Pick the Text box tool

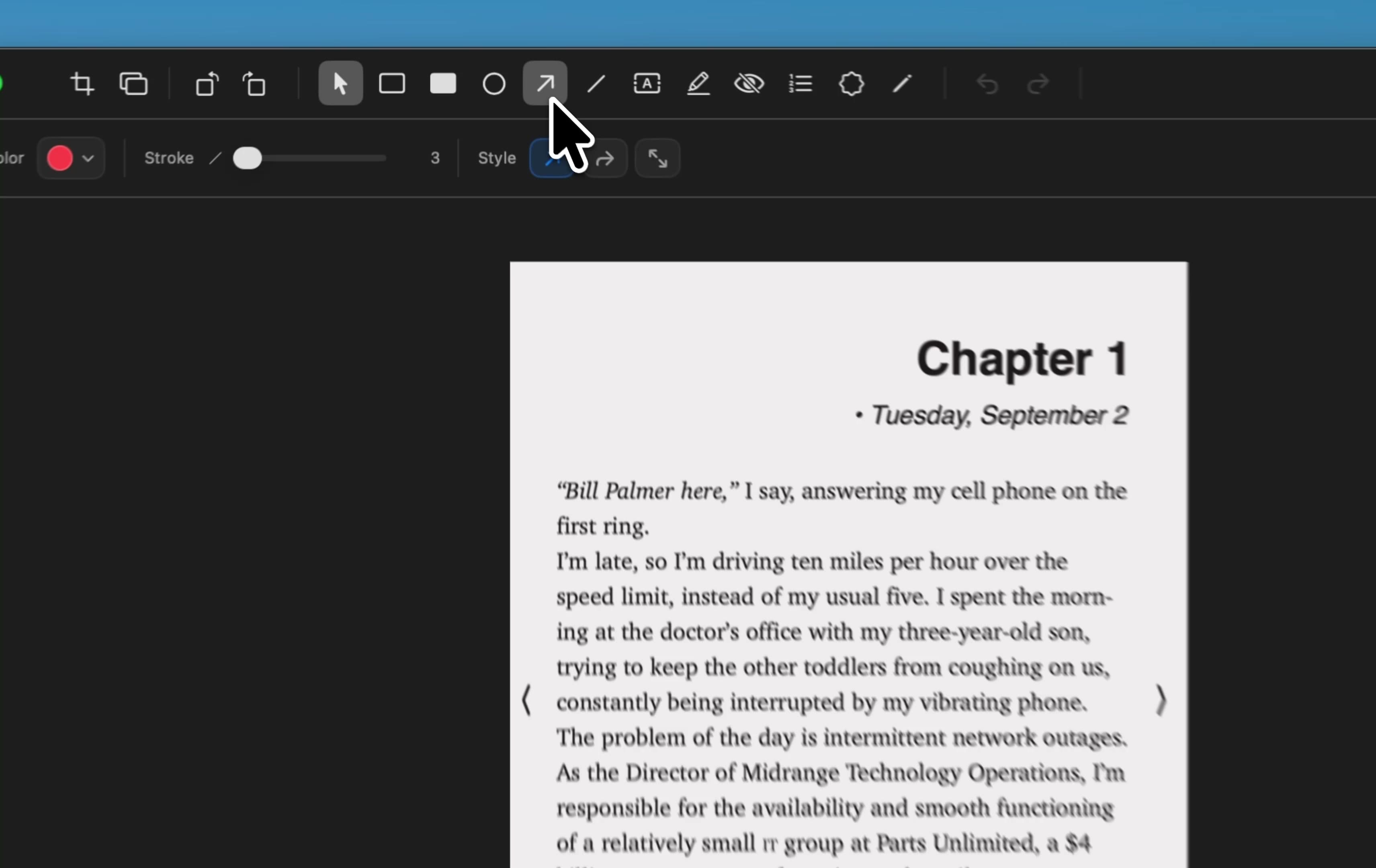point(647,84)
